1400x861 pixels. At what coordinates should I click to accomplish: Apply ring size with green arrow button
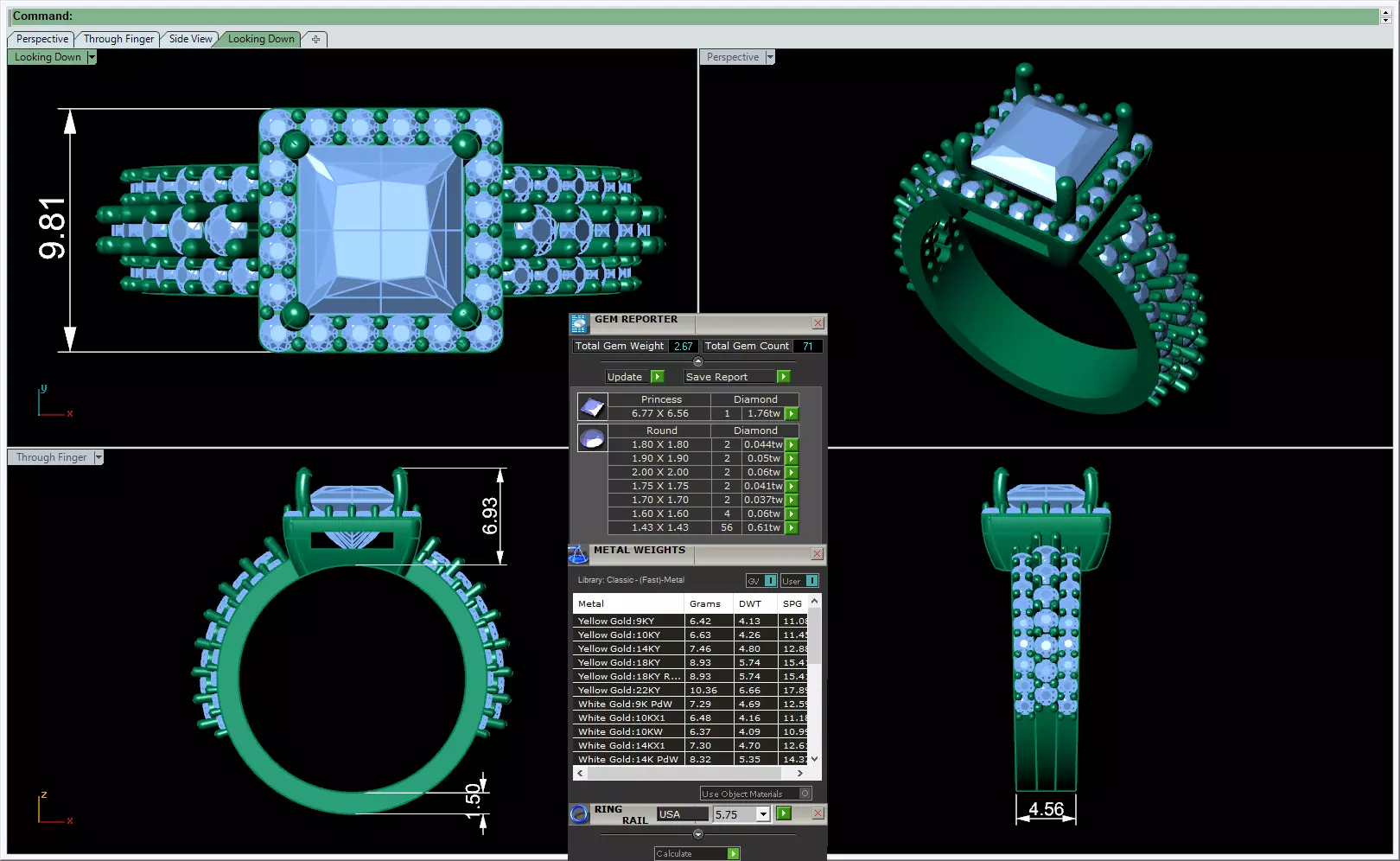pos(784,813)
